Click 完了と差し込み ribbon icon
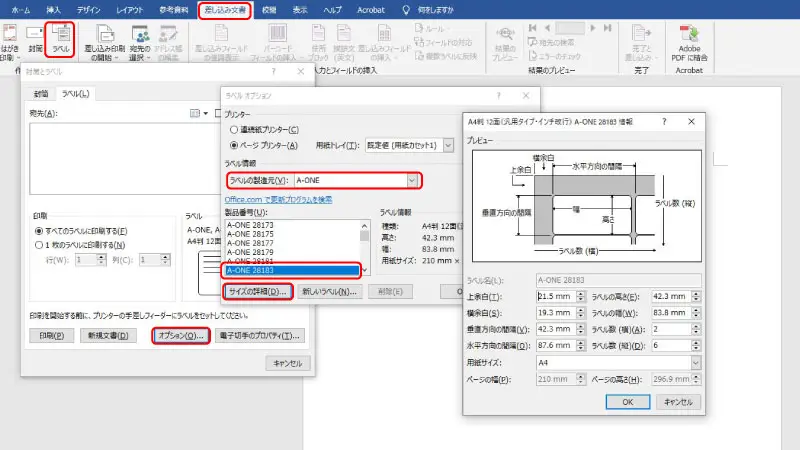800x450 pixels. click(641, 42)
